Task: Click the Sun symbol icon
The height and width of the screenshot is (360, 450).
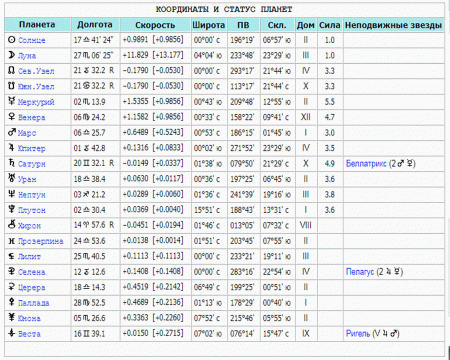Action: [x=12, y=40]
